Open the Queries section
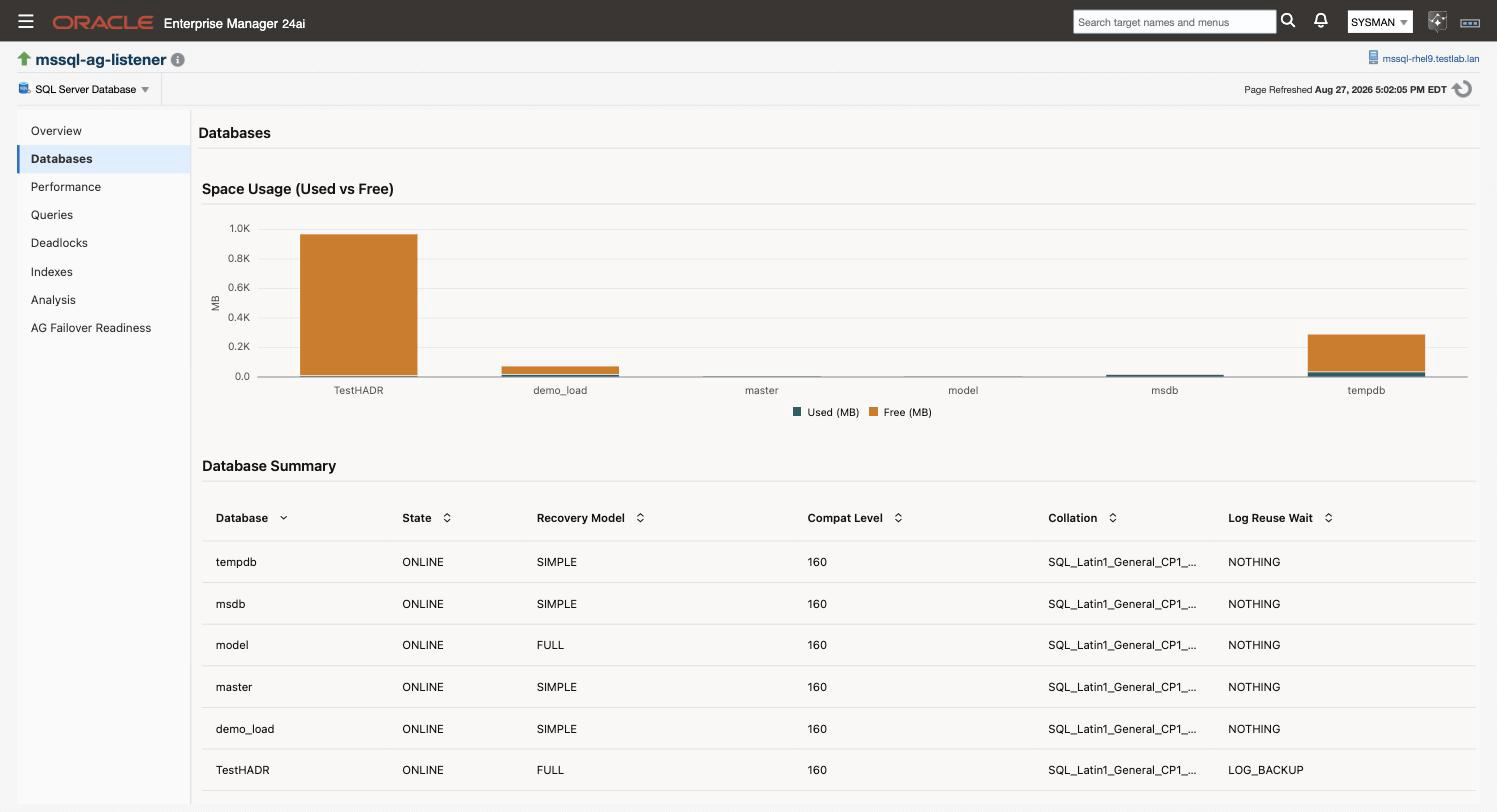 pos(103,215)
